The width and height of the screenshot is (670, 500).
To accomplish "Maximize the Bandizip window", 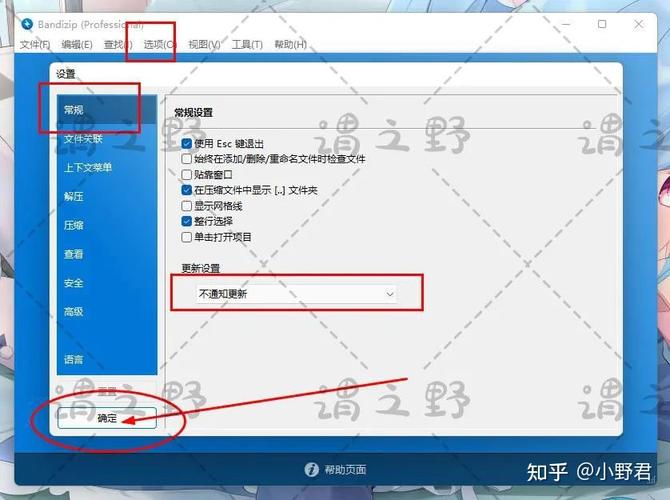I will click(602, 24).
